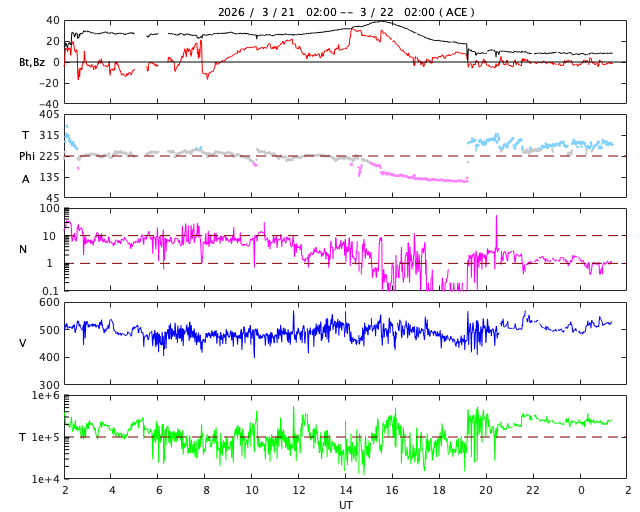Click the -40 tick on the Bt,Bz axis

[47, 103]
